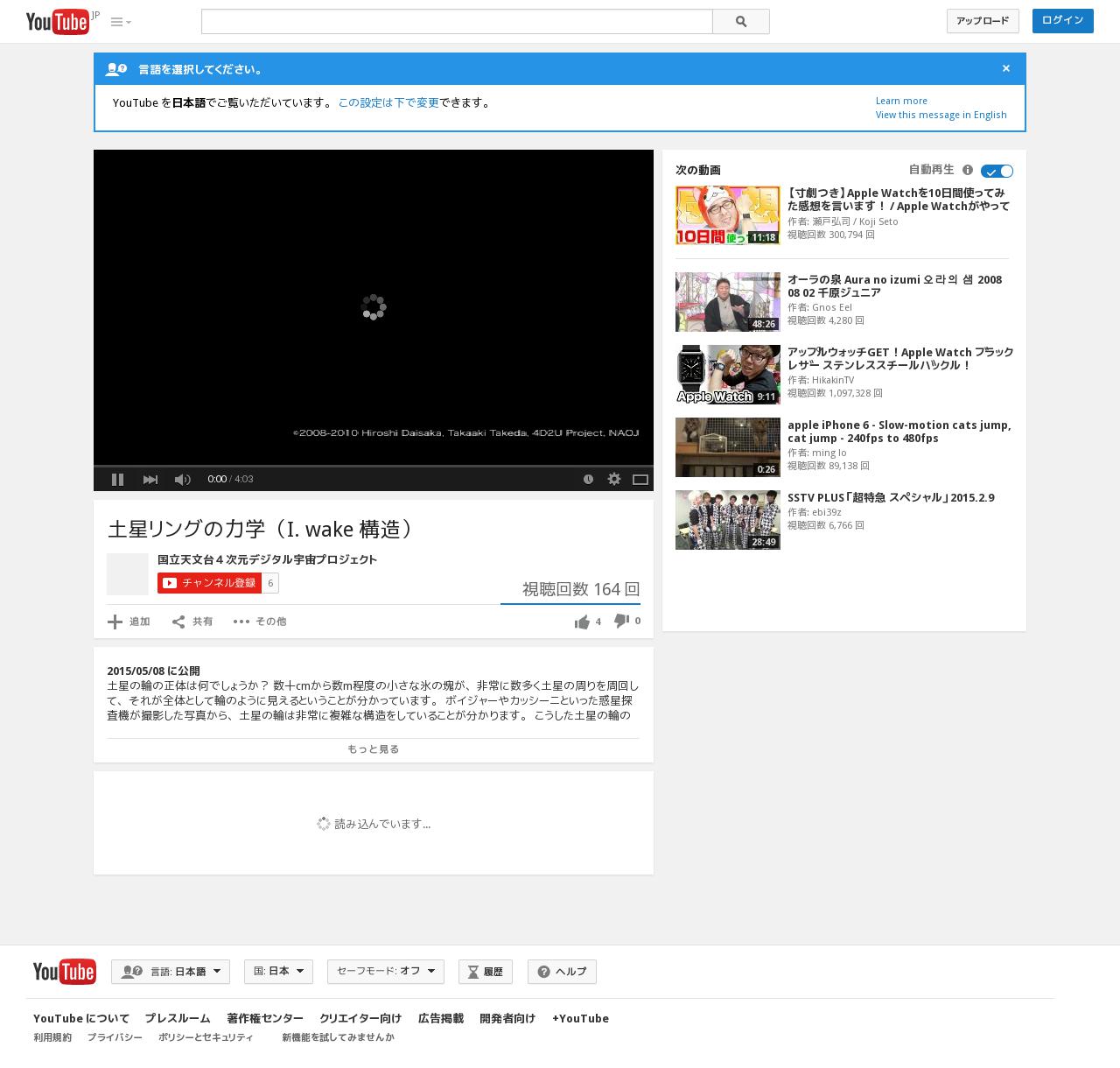Open オーラの泉 video thumbnail 48:26
Screen dimensions: 1120x1068
[727, 302]
